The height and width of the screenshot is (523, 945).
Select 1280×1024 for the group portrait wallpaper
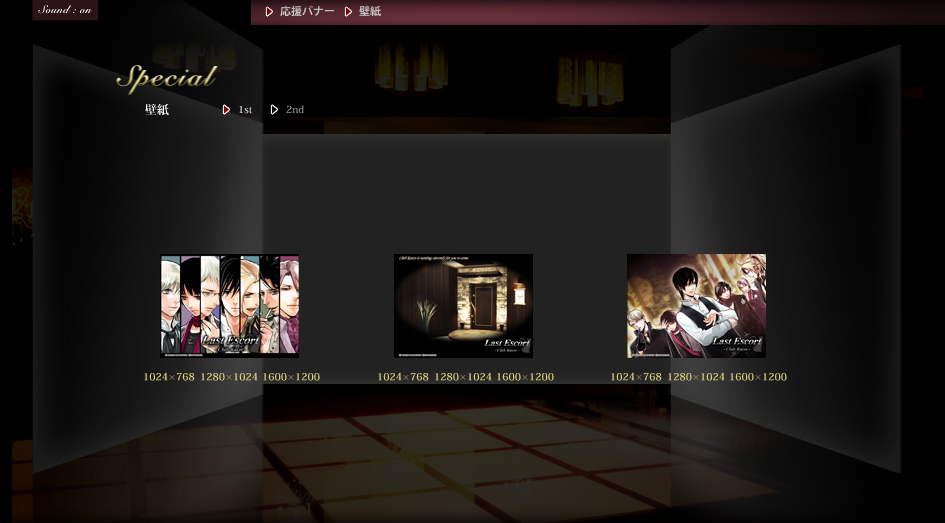coord(696,377)
